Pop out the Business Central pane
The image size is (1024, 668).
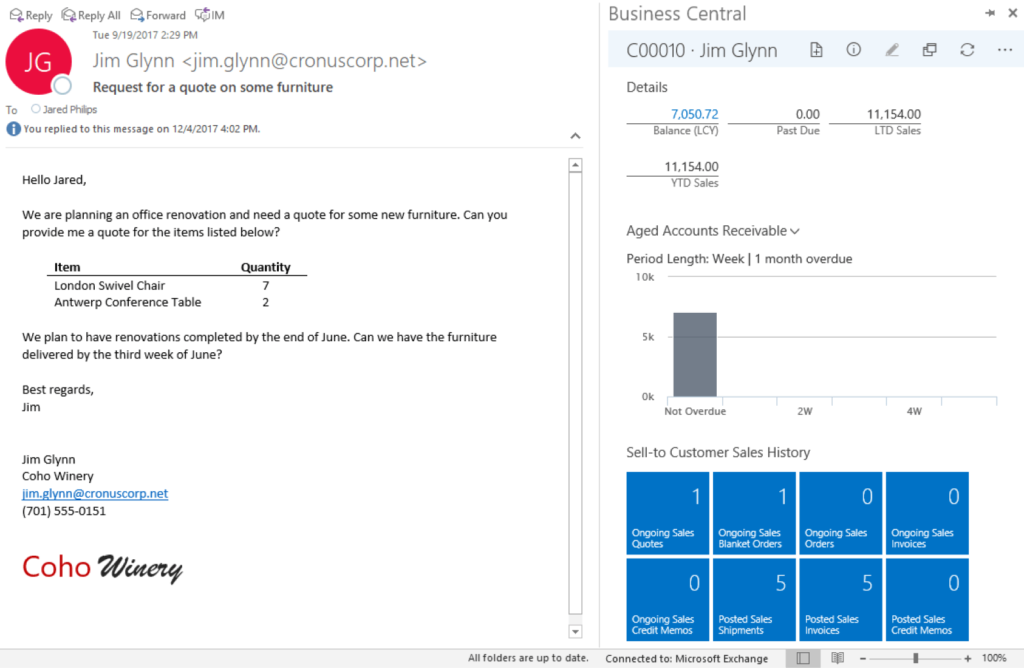929,48
